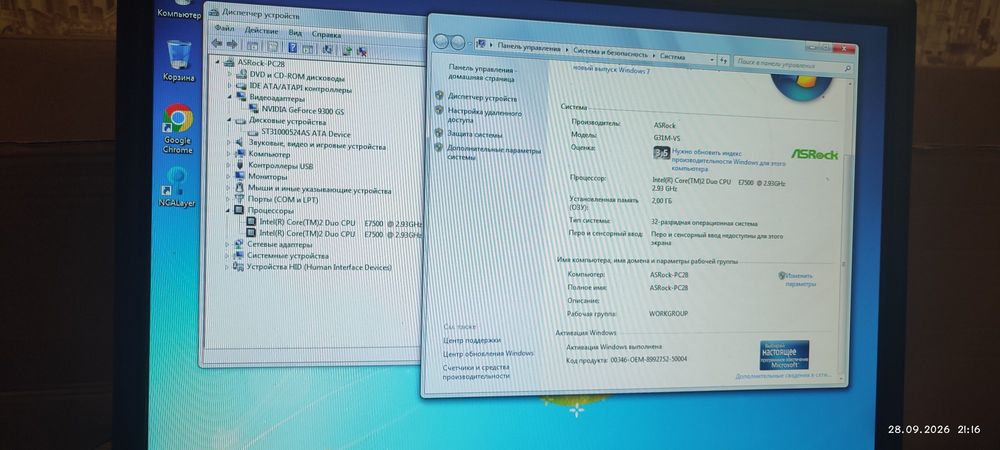This screenshot has height=450, width=1000.
Task: Click Контроллеры USB plug icon
Action: coord(240,165)
